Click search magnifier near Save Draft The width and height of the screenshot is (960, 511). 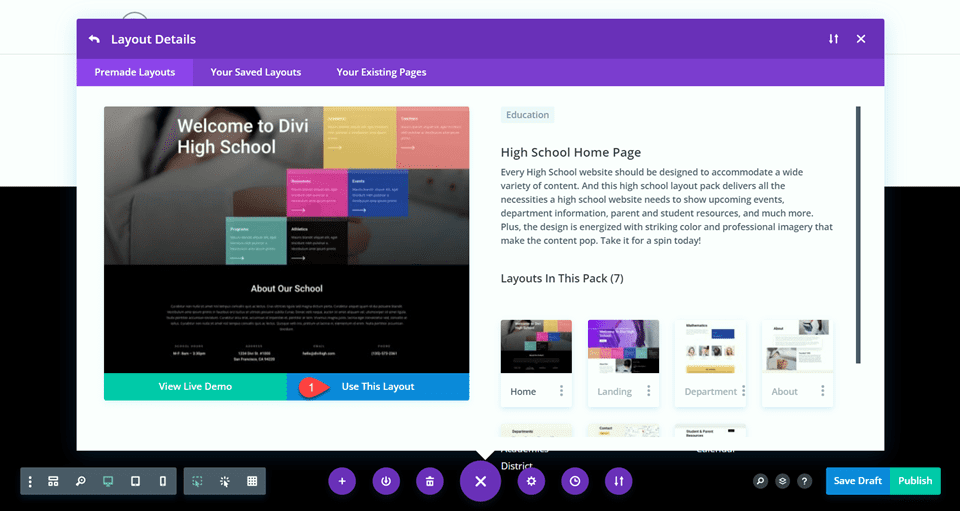click(x=760, y=481)
